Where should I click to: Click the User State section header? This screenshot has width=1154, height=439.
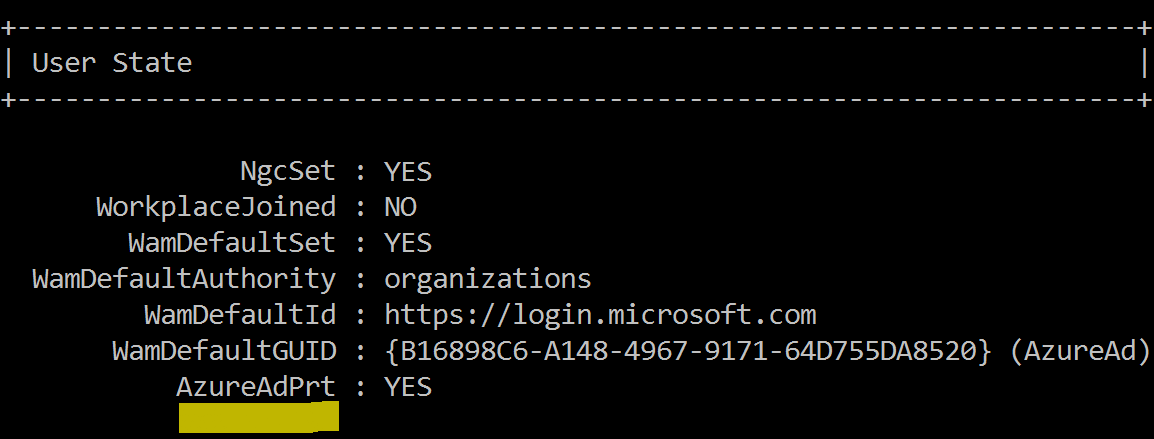[112, 63]
